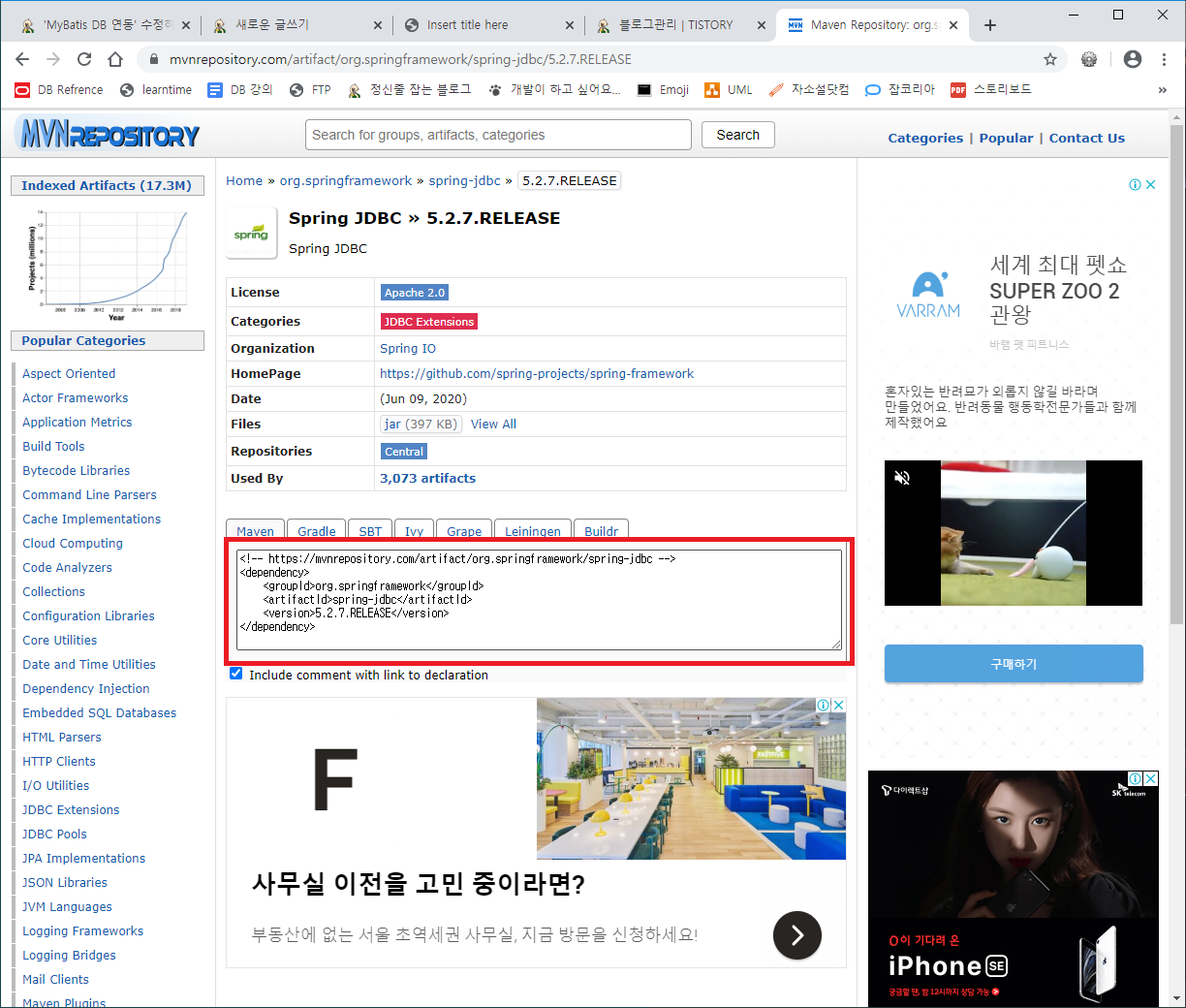Click the Apache 2.0 license badge
1186x1008 pixels.
pyautogui.click(x=415, y=293)
